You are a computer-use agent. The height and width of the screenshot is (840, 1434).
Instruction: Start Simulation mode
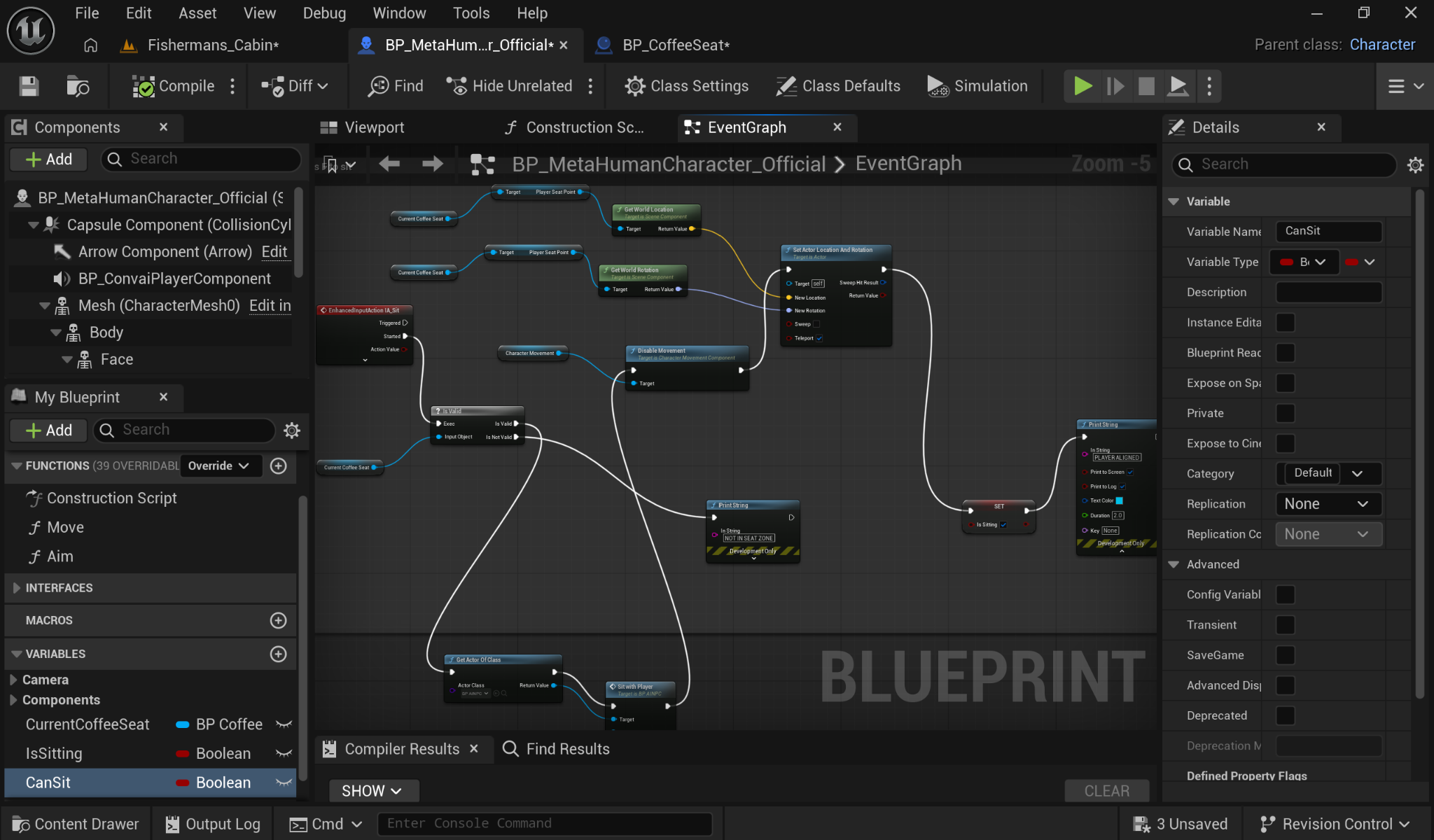(977, 86)
